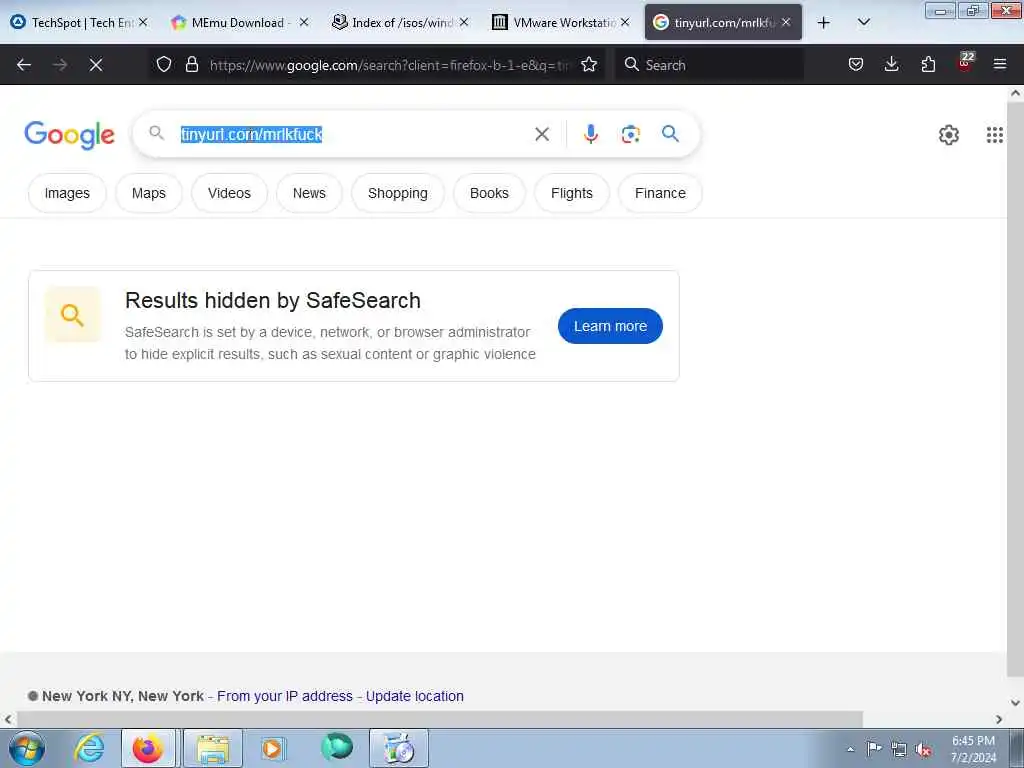Clear the Google search box text
This screenshot has width=1024, height=768.
[x=542, y=135]
